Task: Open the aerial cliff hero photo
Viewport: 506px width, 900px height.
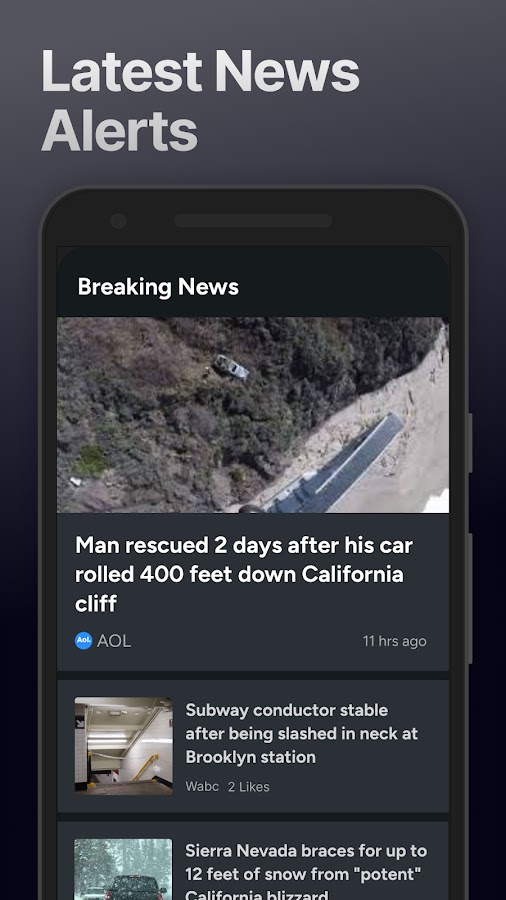Action: point(253,415)
